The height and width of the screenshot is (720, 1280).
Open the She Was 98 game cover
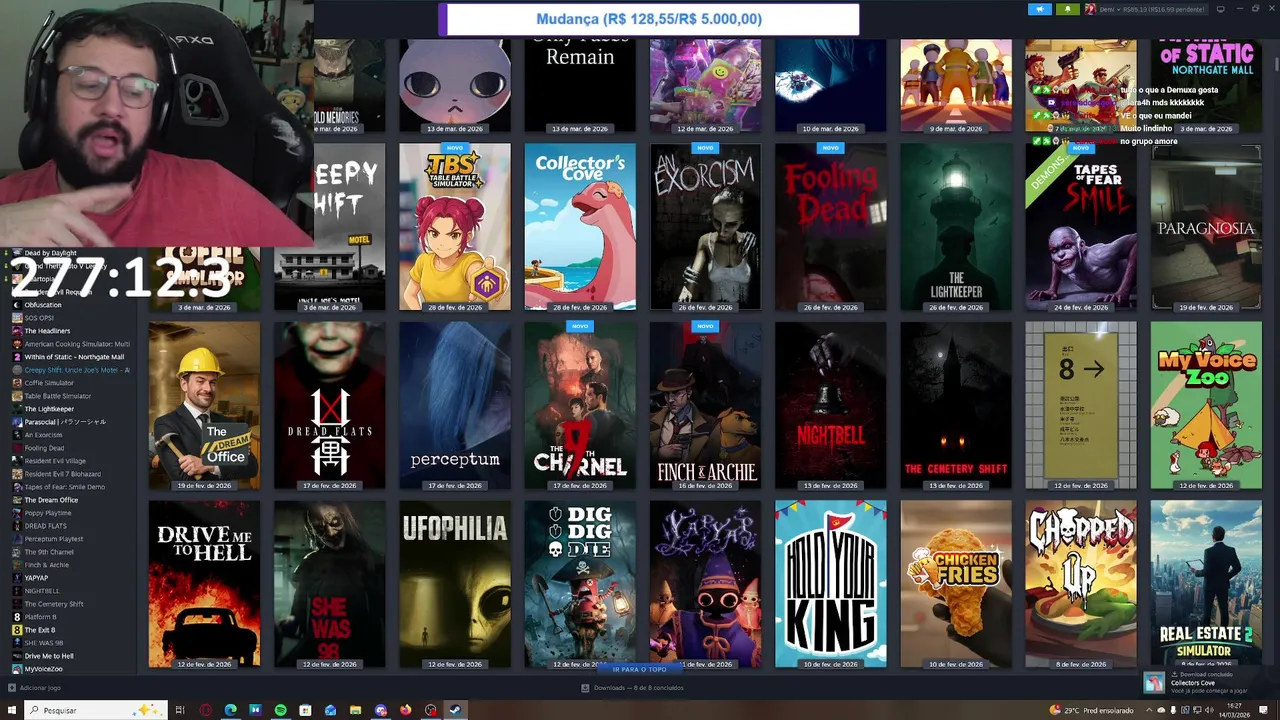330,584
